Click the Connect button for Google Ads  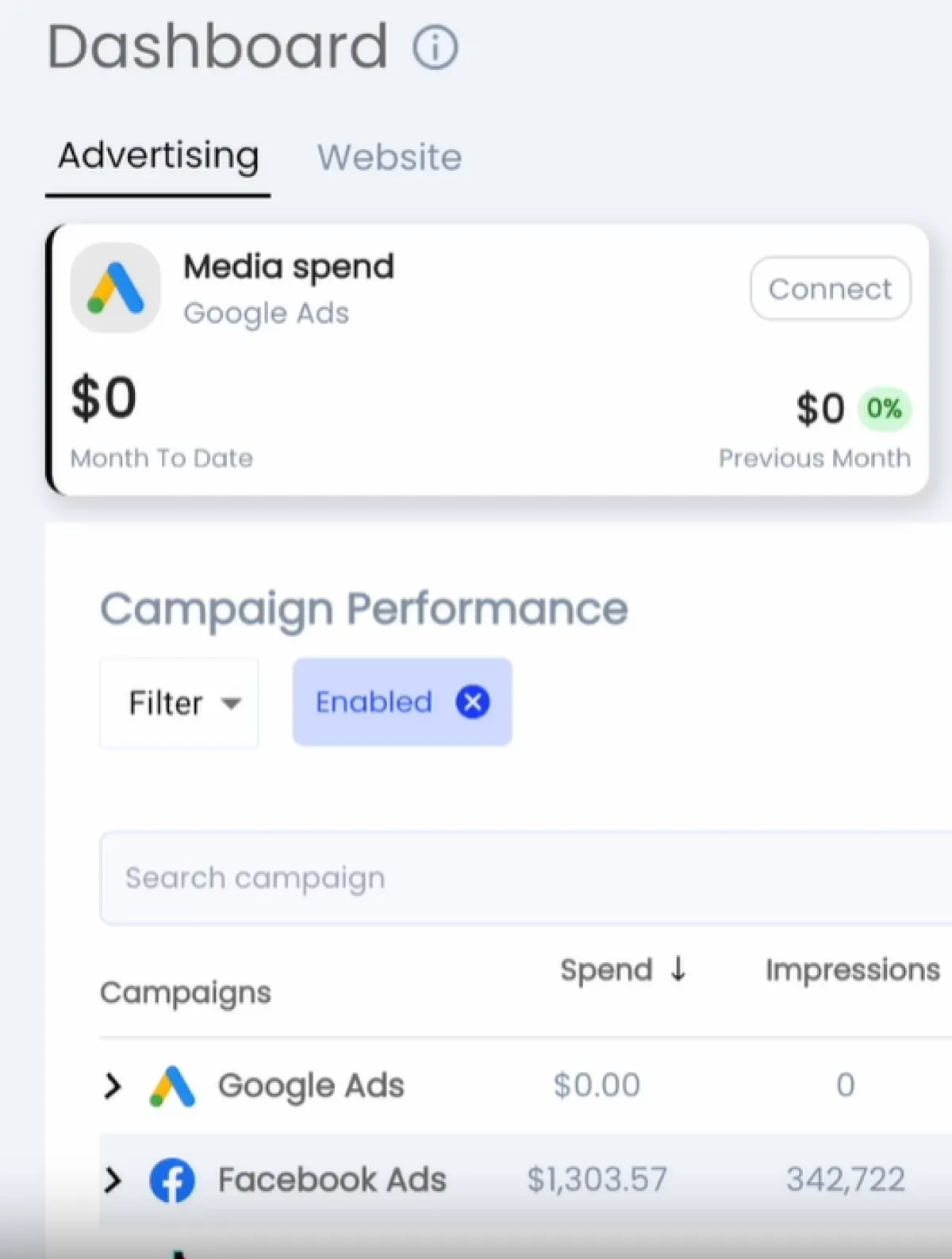830,289
